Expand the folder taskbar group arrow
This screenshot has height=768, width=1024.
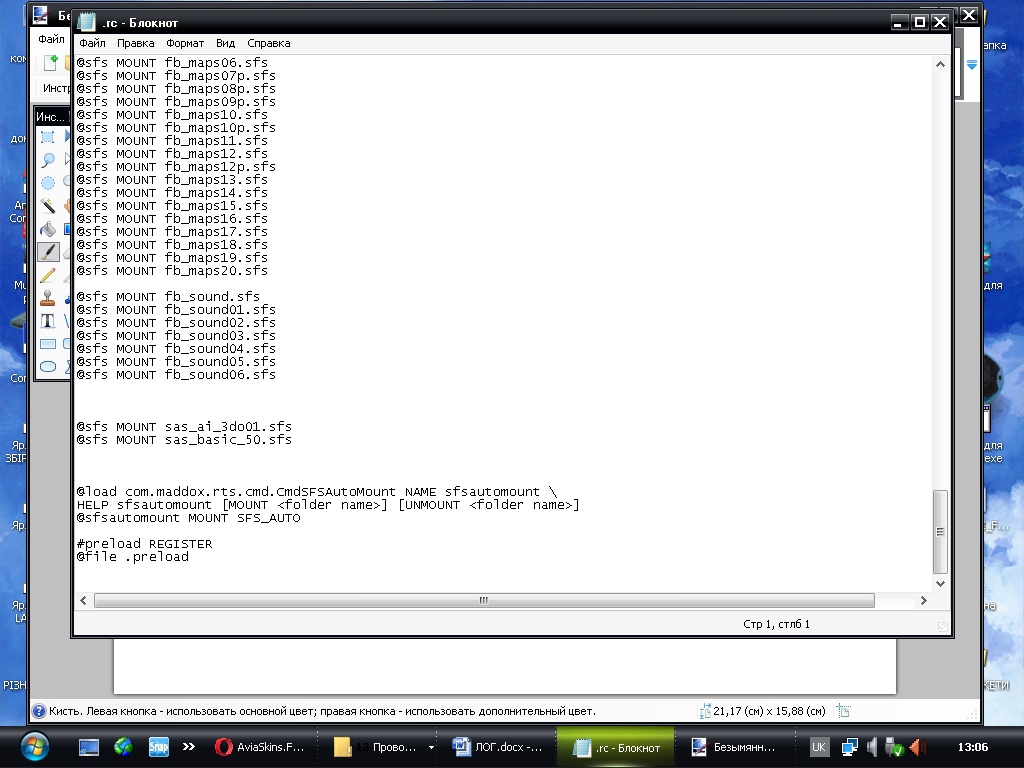[431, 747]
